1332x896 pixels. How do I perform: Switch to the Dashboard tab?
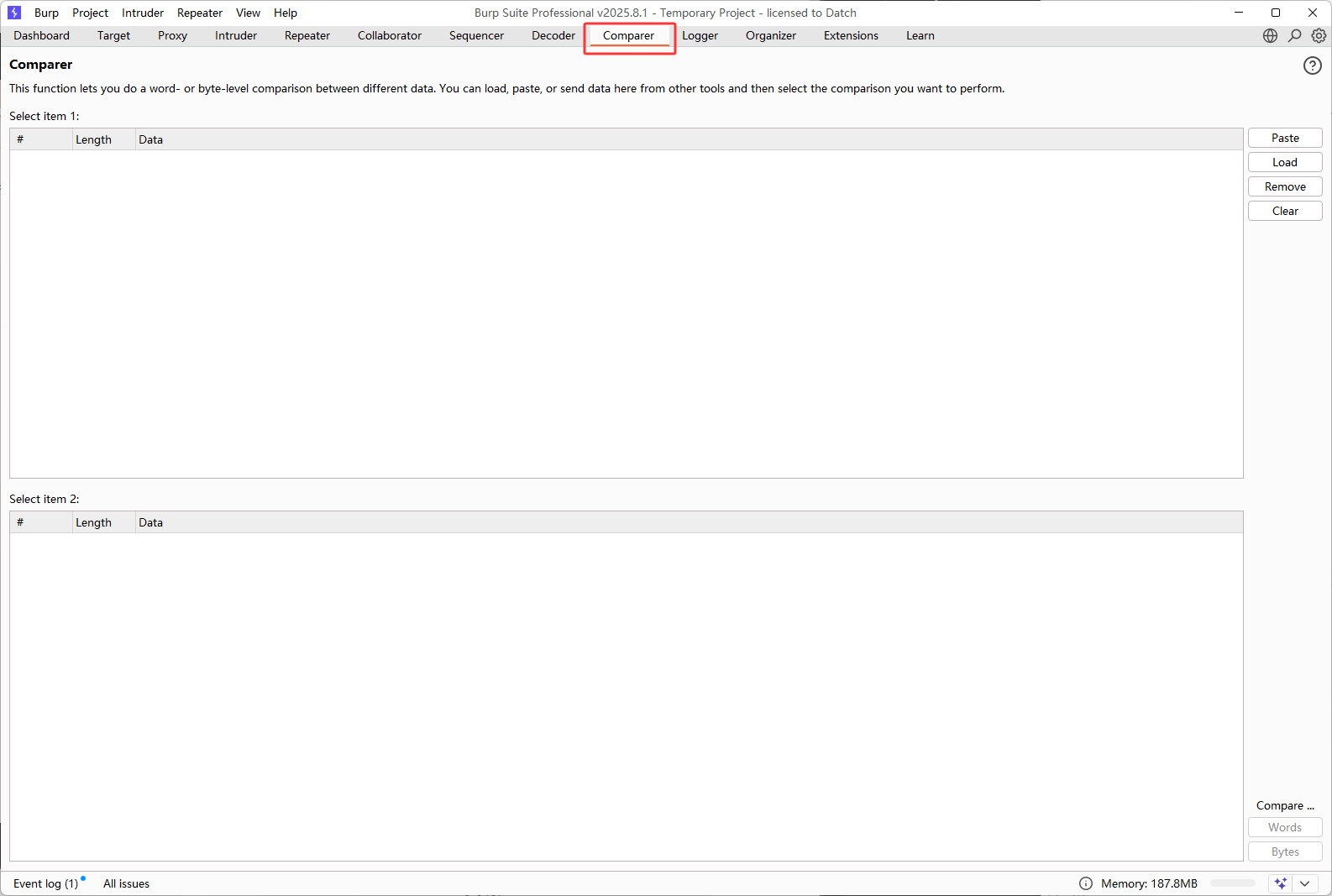click(41, 35)
